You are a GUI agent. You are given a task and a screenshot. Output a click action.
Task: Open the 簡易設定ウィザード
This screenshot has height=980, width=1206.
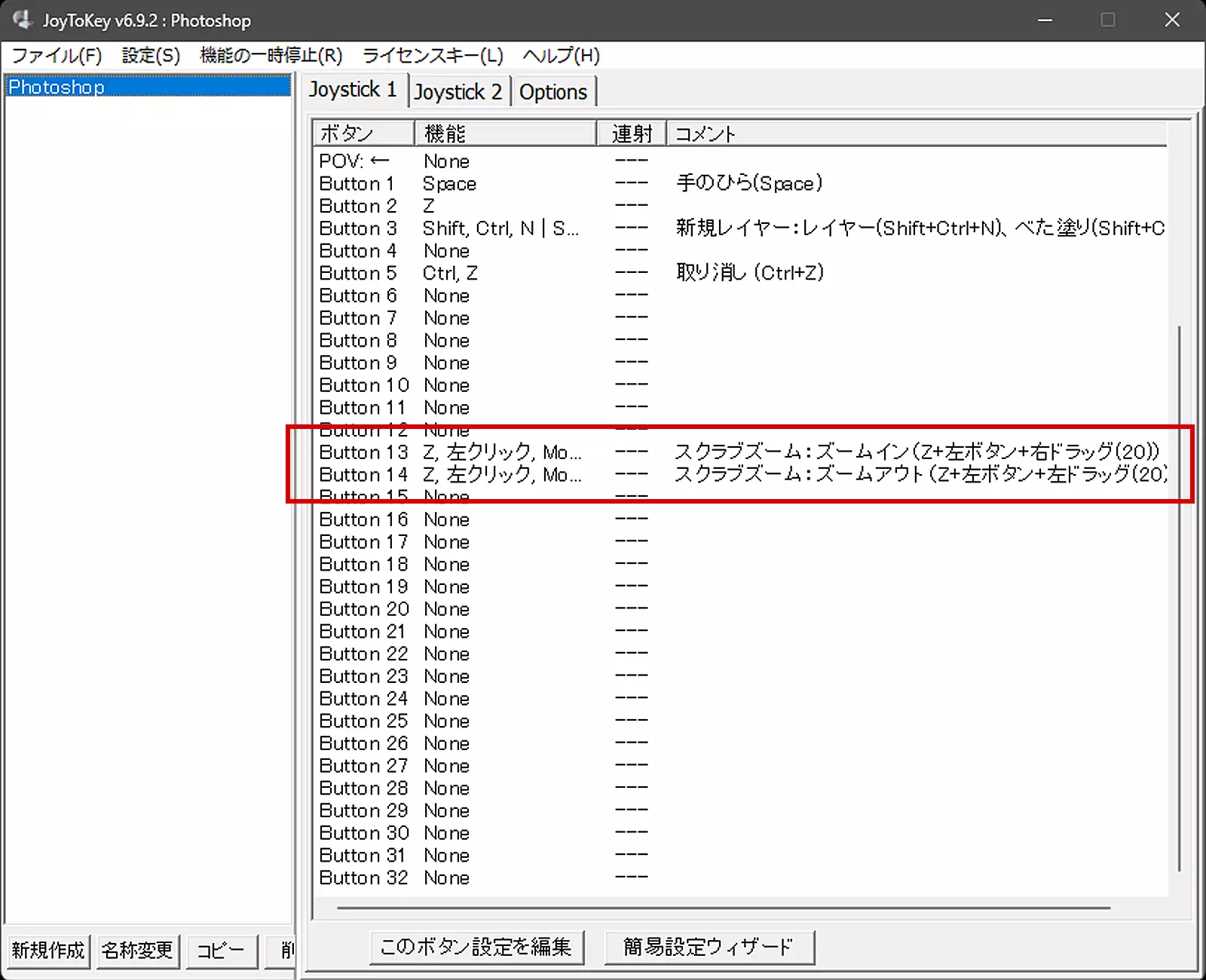click(x=709, y=947)
